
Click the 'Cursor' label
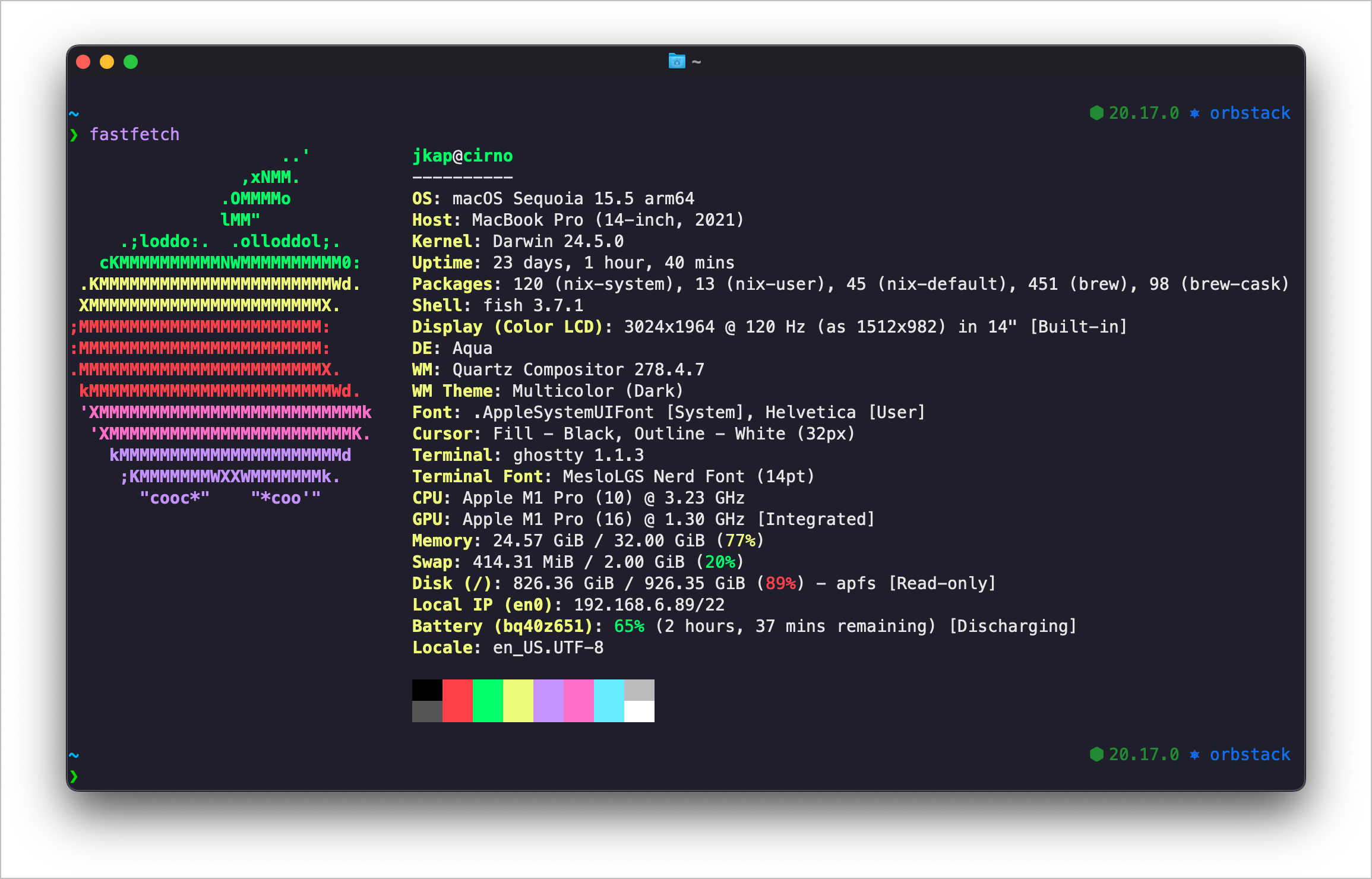[x=442, y=434]
